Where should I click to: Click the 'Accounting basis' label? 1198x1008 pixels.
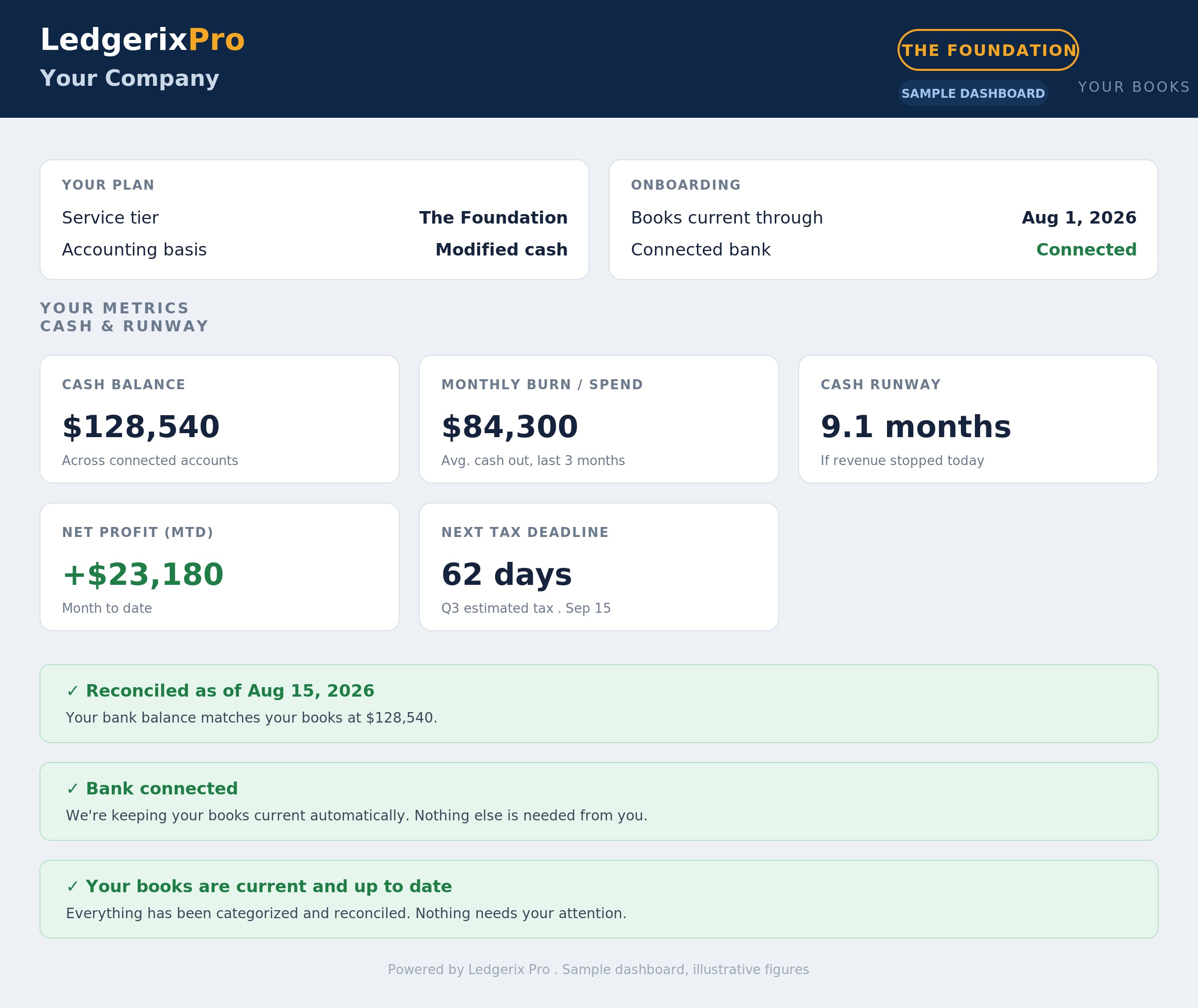pos(134,250)
